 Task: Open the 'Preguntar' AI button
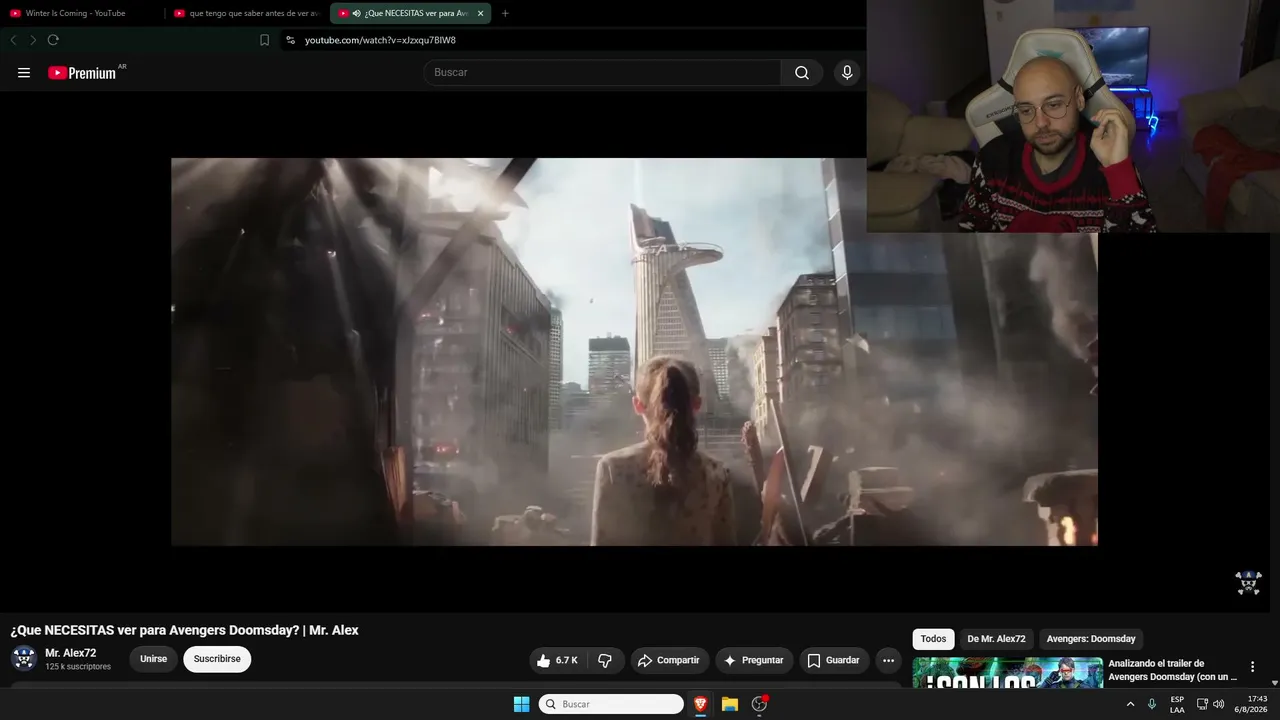click(x=754, y=660)
